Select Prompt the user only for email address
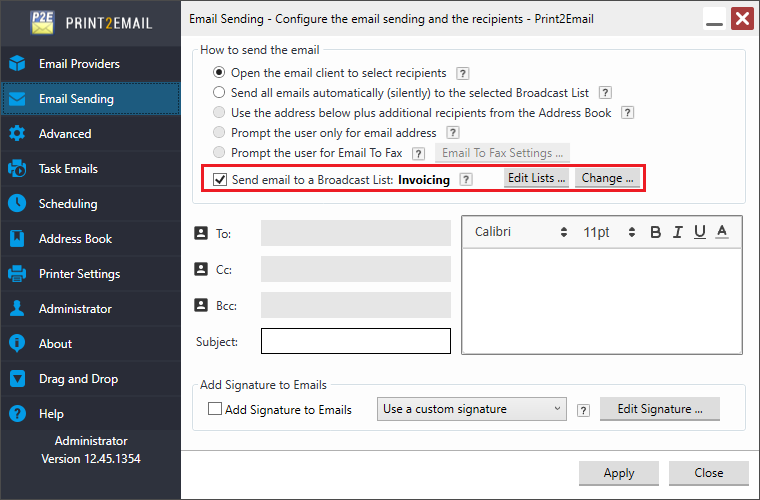The image size is (760, 500). click(x=219, y=132)
